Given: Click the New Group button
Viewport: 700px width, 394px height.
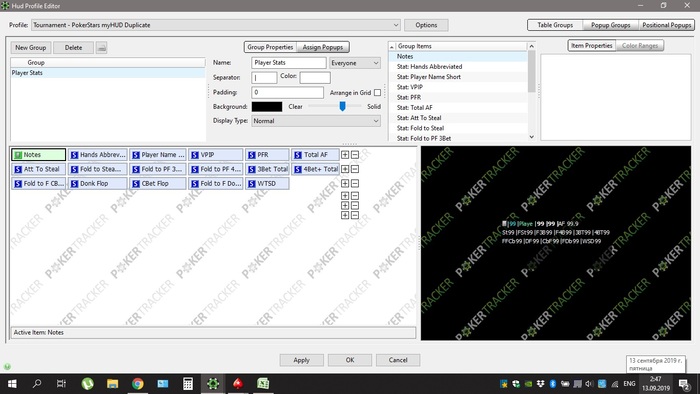Looking at the screenshot, I should (x=30, y=47).
